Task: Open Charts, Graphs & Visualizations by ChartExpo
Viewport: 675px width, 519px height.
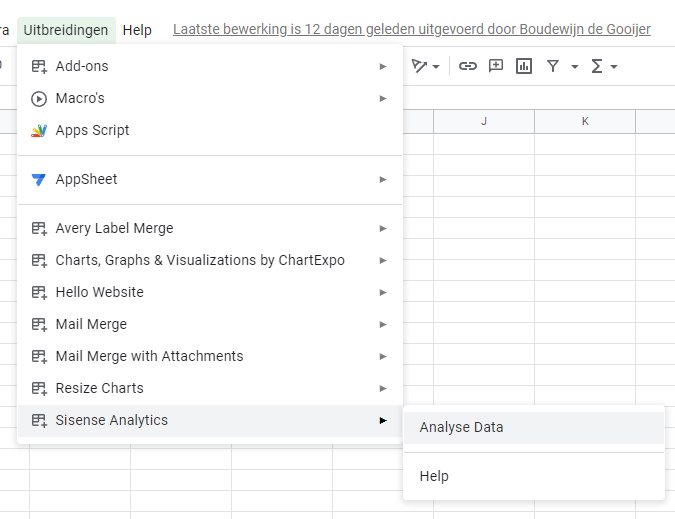Action: (210, 260)
